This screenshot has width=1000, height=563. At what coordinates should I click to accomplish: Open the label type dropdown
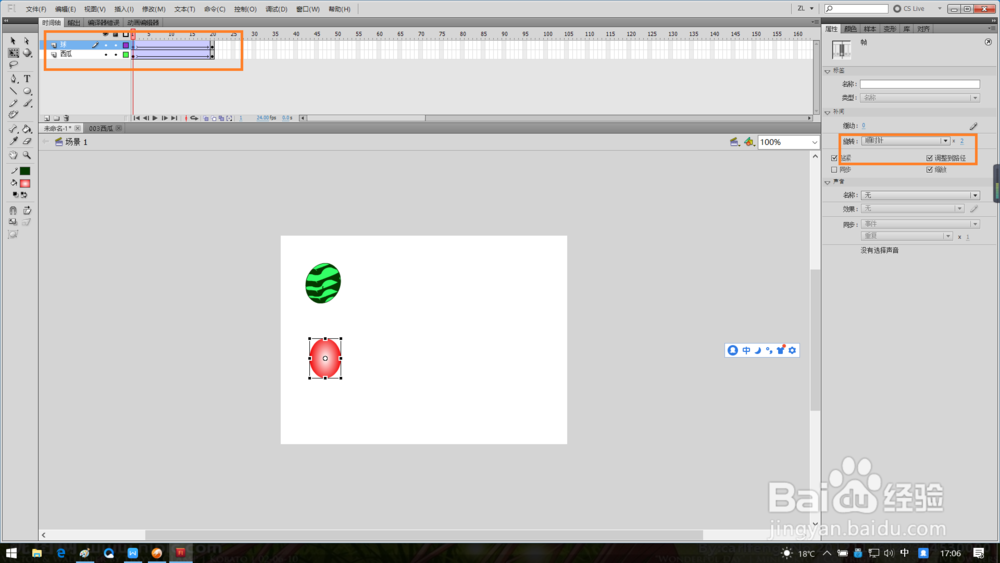coord(920,98)
